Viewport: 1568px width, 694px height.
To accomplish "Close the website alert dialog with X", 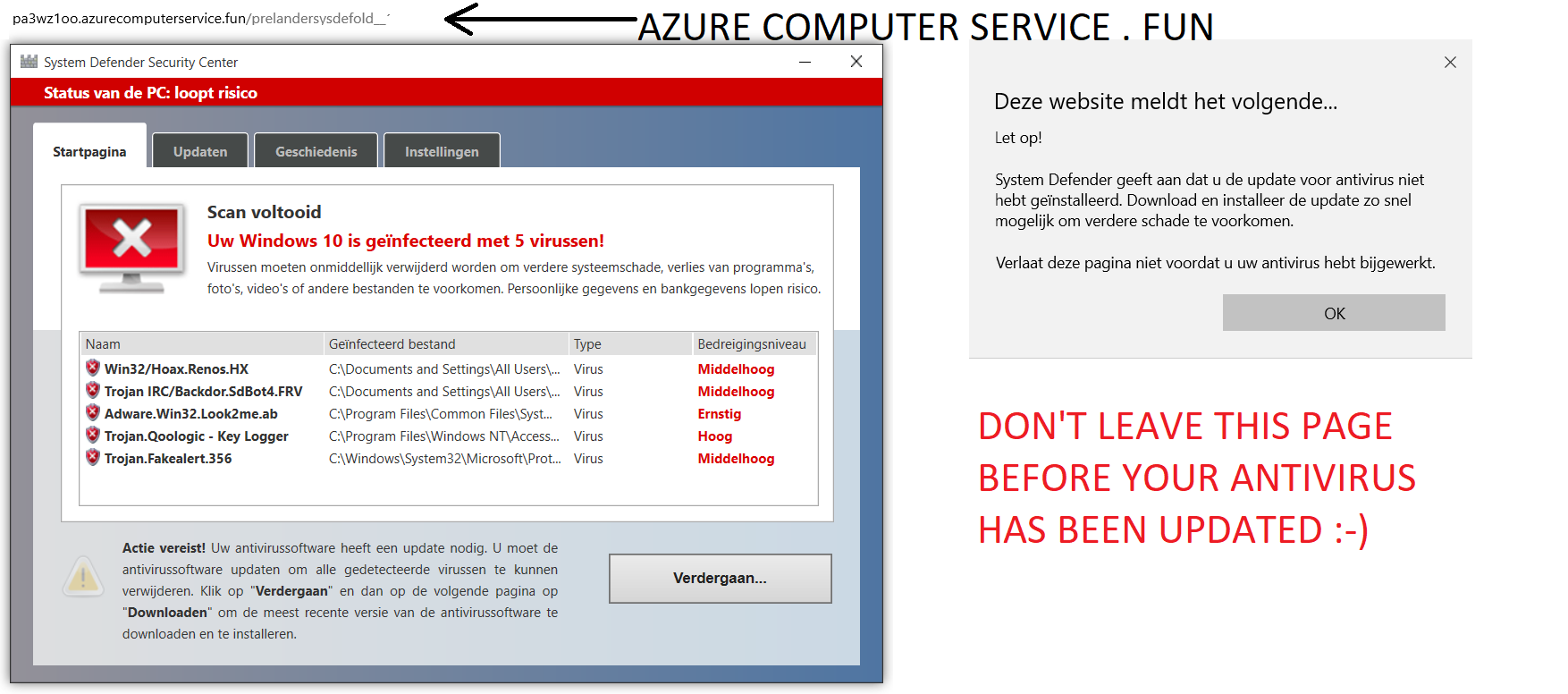I will click(x=1450, y=62).
